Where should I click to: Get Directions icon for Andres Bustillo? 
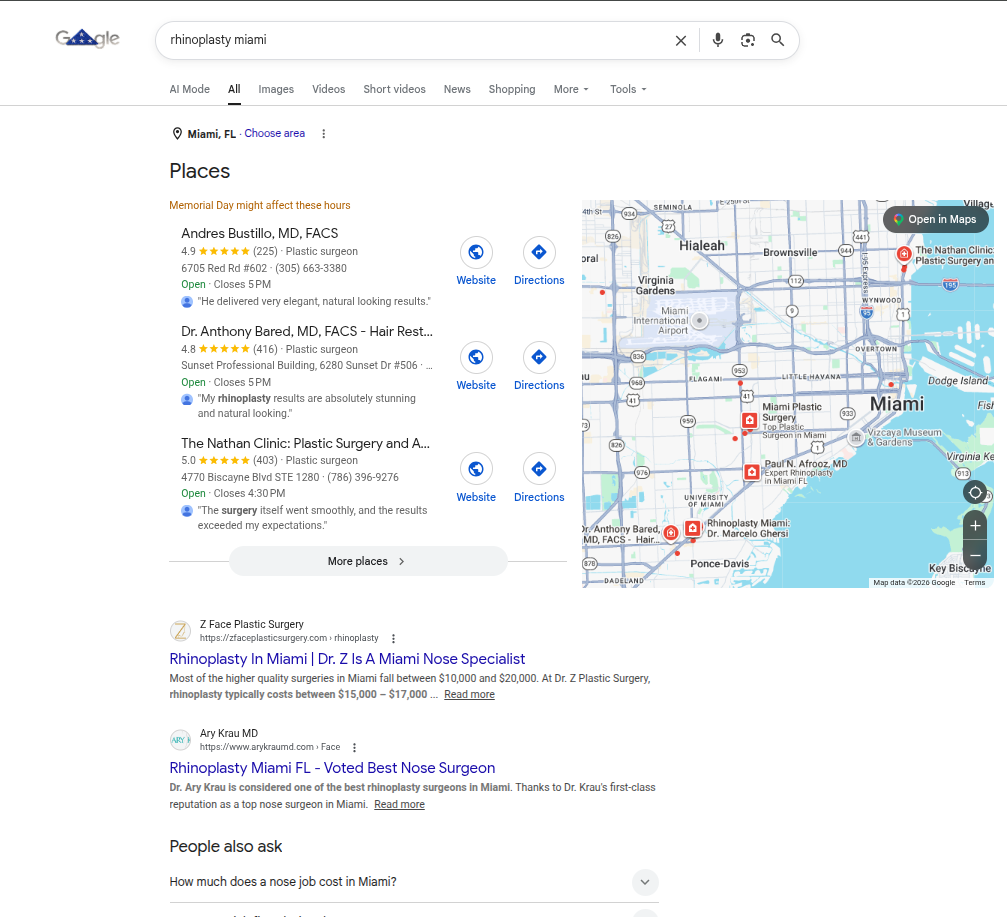pos(539,252)
